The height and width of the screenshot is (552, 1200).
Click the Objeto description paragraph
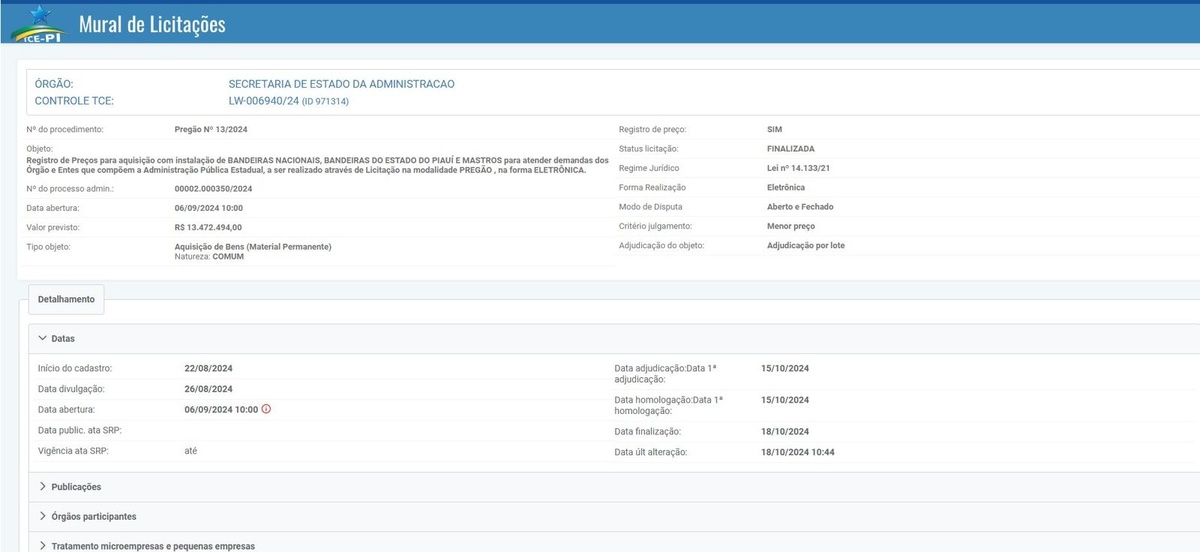coord(317,165)
